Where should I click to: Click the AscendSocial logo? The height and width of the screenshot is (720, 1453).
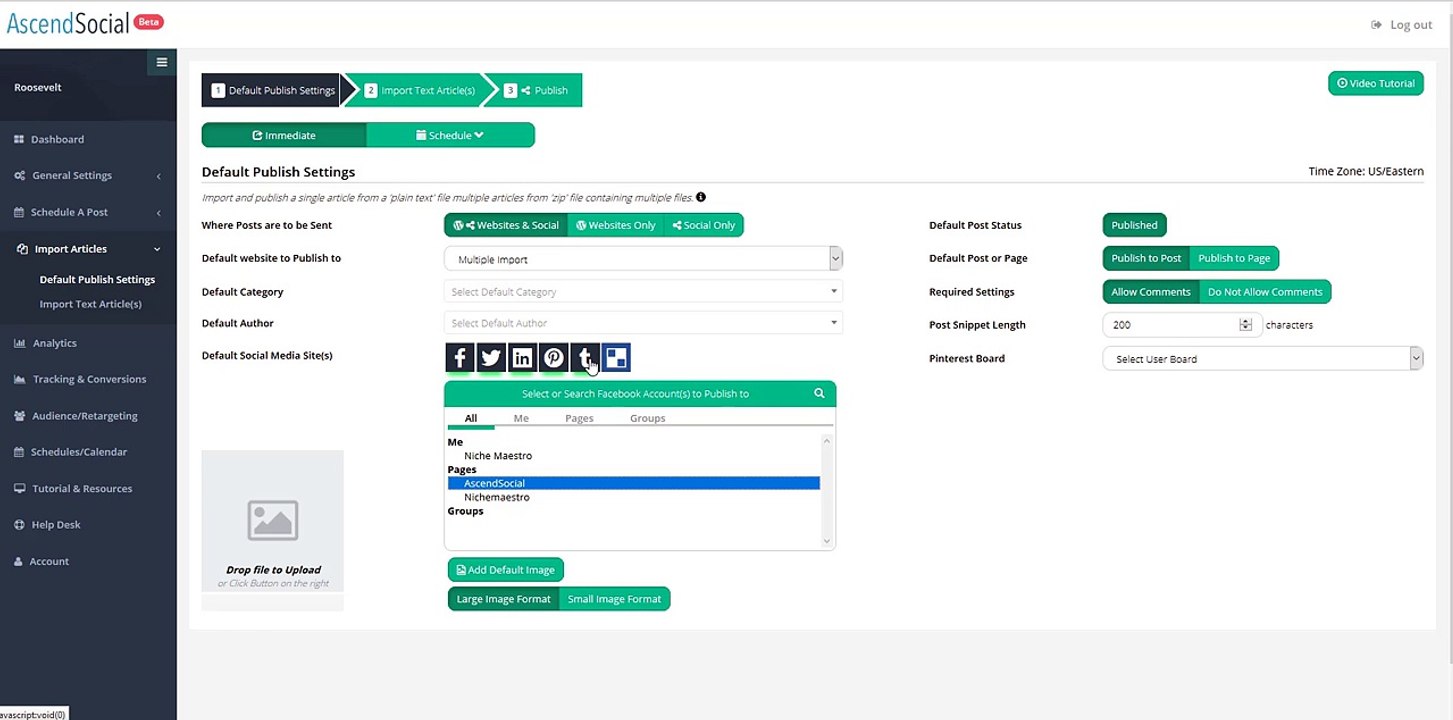[x=68, y=23]
